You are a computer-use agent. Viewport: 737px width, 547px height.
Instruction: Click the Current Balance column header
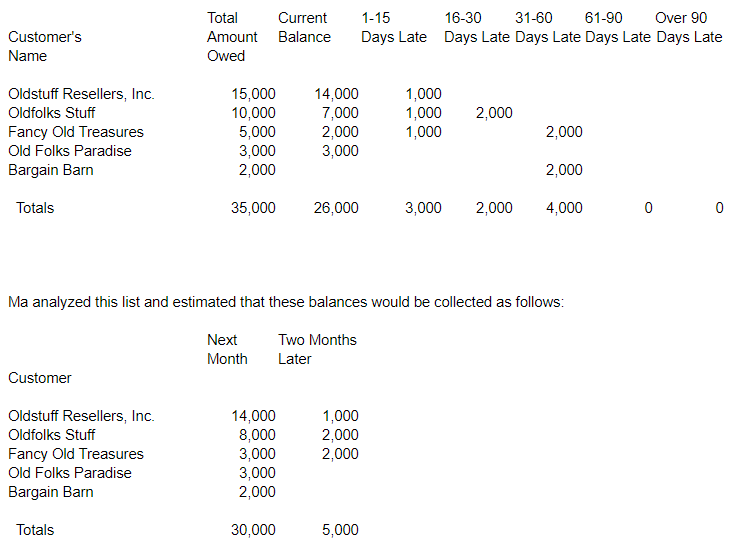(305, 27)
